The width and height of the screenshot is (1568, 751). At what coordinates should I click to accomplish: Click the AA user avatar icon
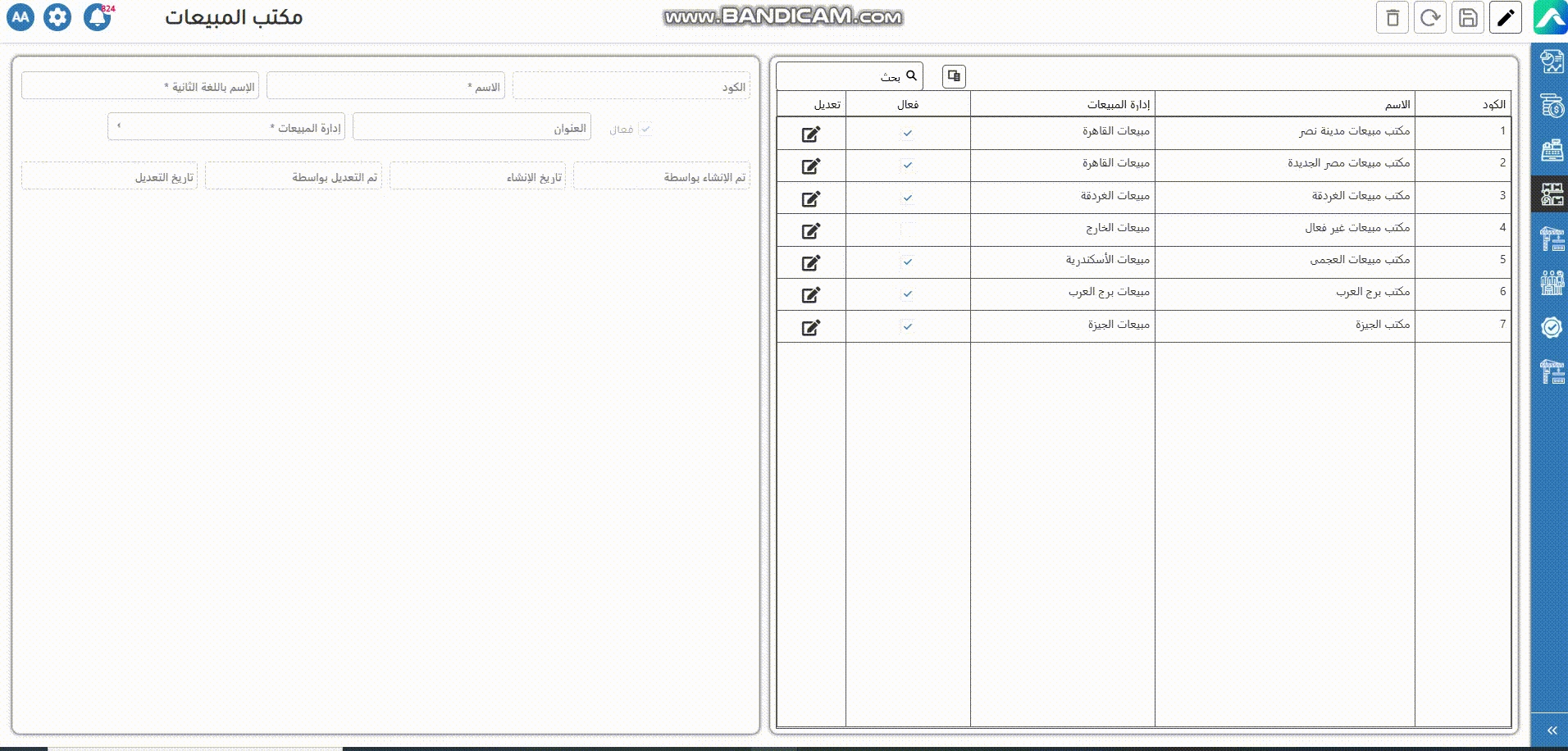coord(21,17)
